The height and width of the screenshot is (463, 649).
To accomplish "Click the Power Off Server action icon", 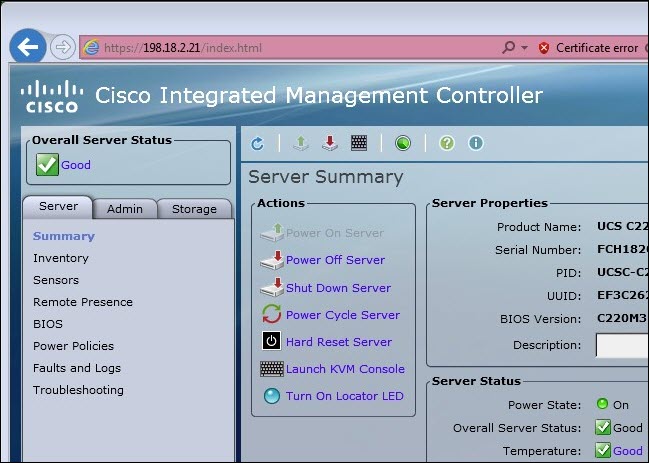I will tap(272, 260).
